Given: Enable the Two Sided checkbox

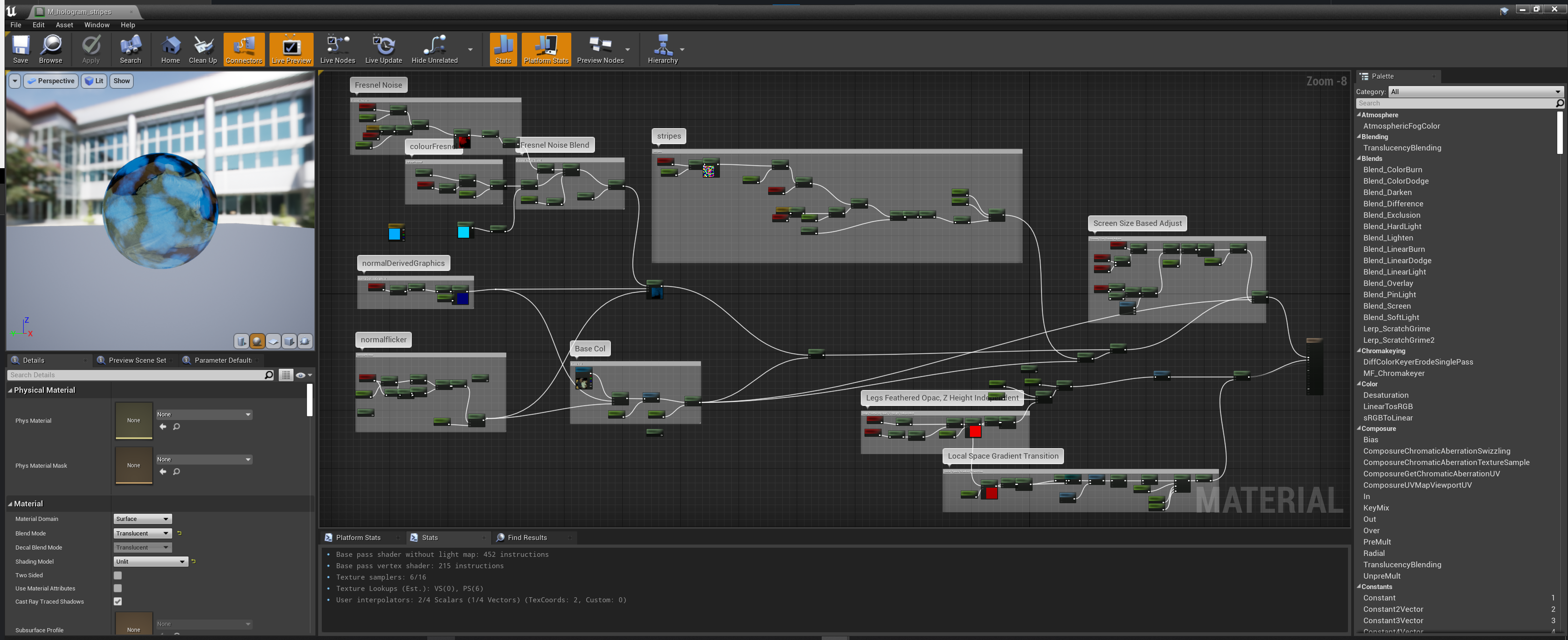Looking at the screenshot, I should pos(117,575).
